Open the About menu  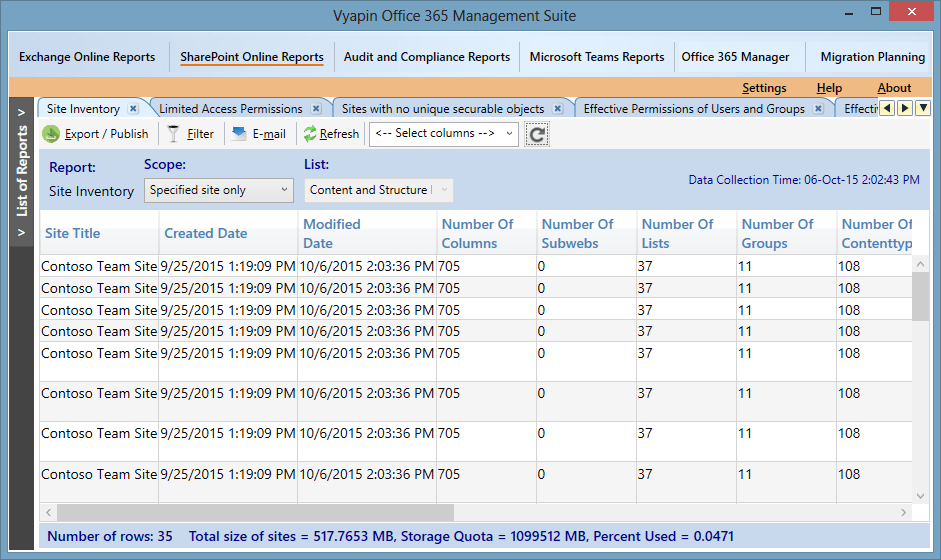pyautogui.click(x=894, y=88)
